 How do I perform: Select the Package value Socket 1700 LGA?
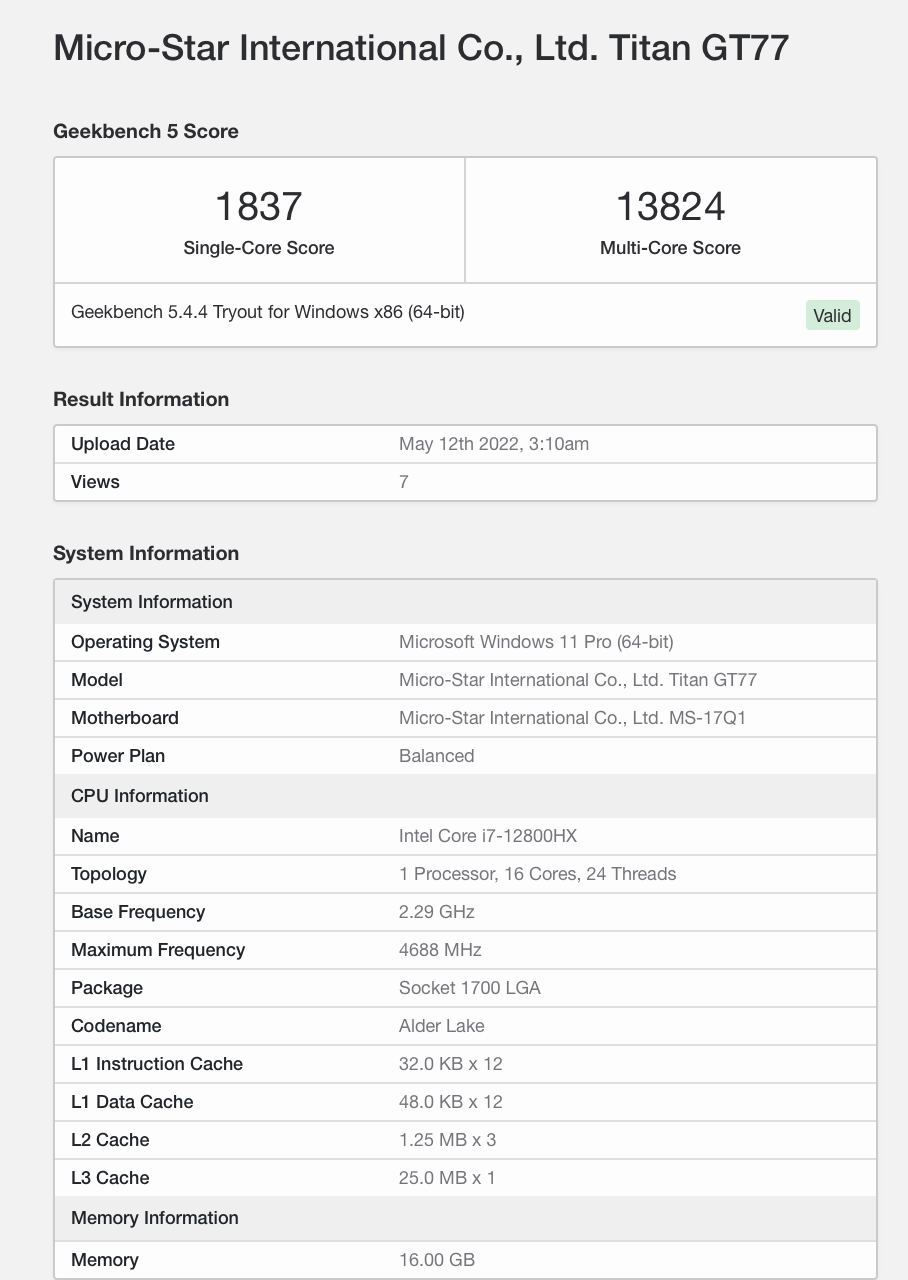(470, 988)
